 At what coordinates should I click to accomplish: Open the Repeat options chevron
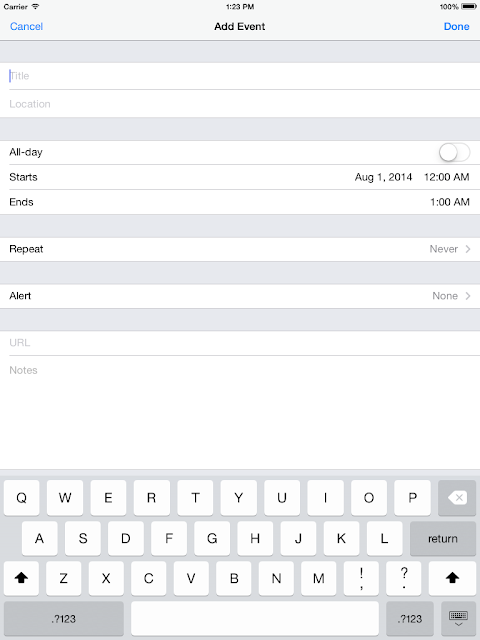[x=468, y=249]
